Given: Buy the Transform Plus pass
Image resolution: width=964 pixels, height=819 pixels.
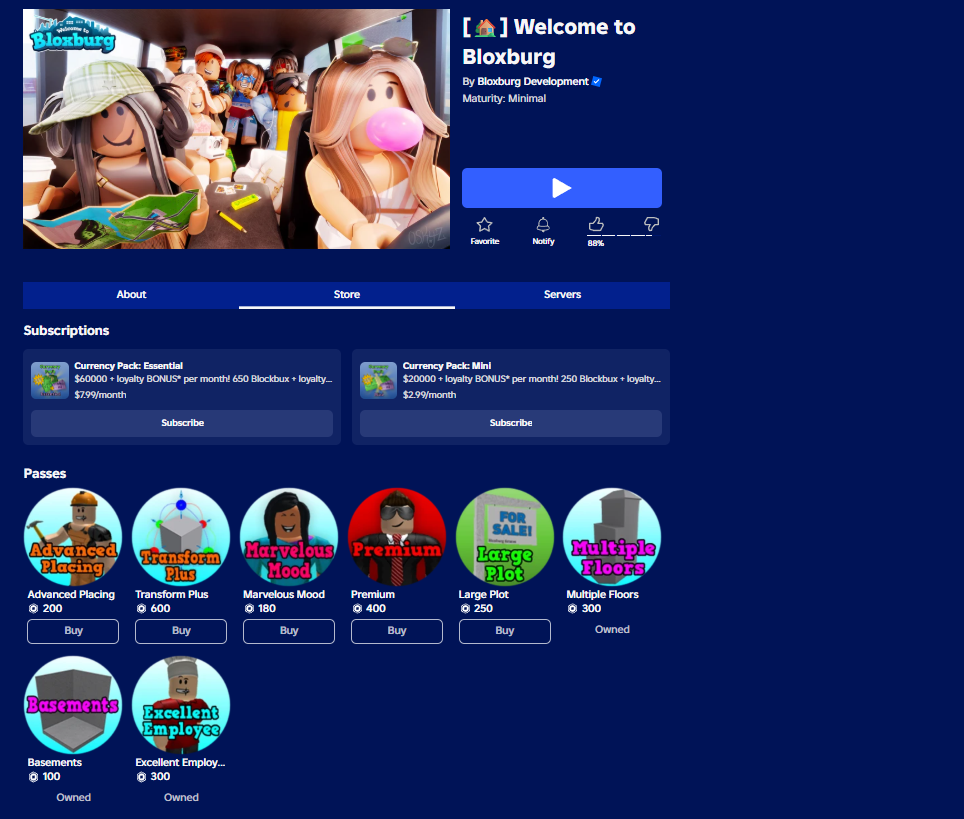Looking at the screenshot, I should tap(181, 631).
